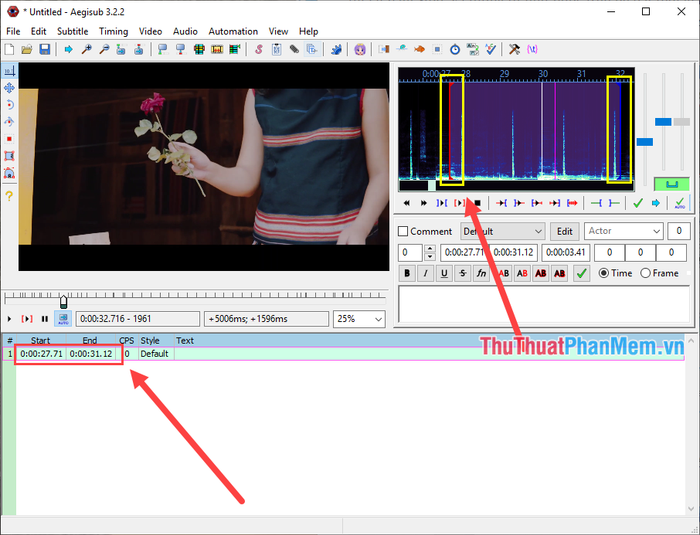700x535 pixels.
Task: Play audio selection blue brackets icon
Action: click(x=442, y=203)
